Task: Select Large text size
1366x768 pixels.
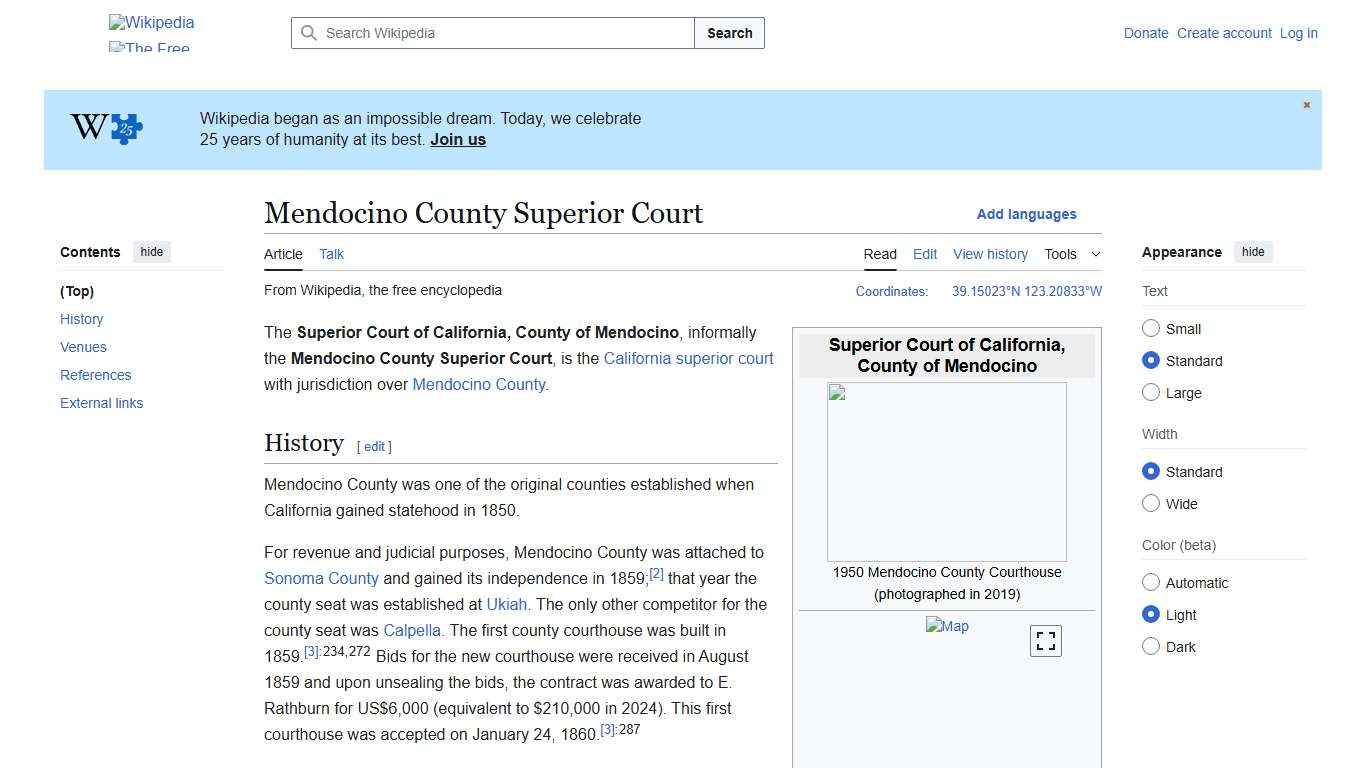Action: click(x=1151, y=392)
